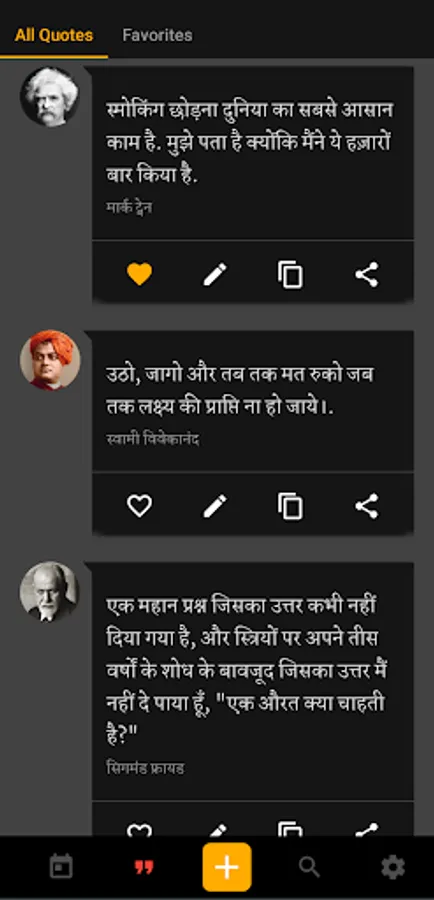The width and height of the screenshot is (434, 900).
Task: Edit the Swami Vivekananda quote
Action: tap(215, 506)
